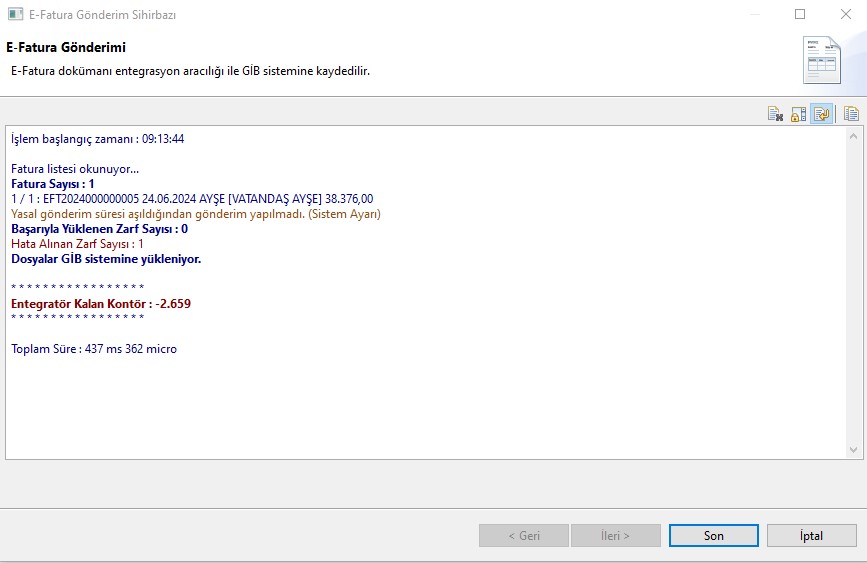Click the log scrollbar up arrow
The height and width of the screenshot is (563, 867).
coord(853,136)
